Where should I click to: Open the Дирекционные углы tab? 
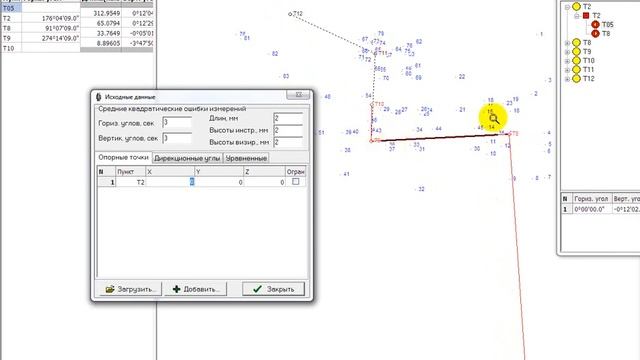187,158
